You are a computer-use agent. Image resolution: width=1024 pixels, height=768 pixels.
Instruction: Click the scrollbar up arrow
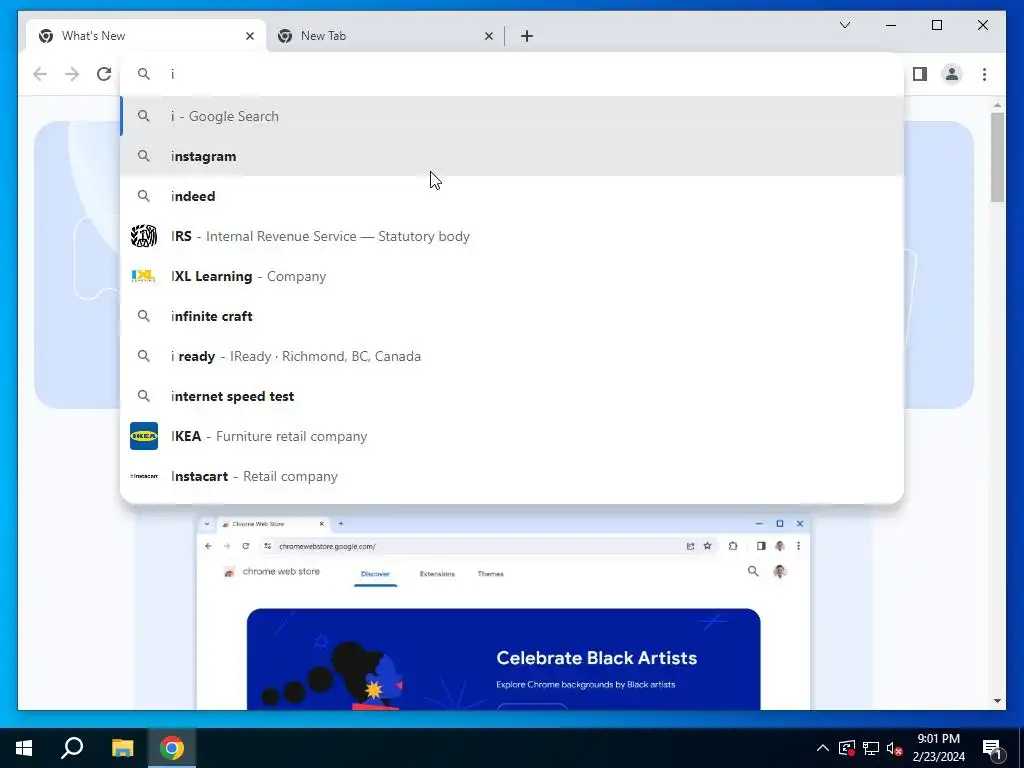(x=997, y=104)
